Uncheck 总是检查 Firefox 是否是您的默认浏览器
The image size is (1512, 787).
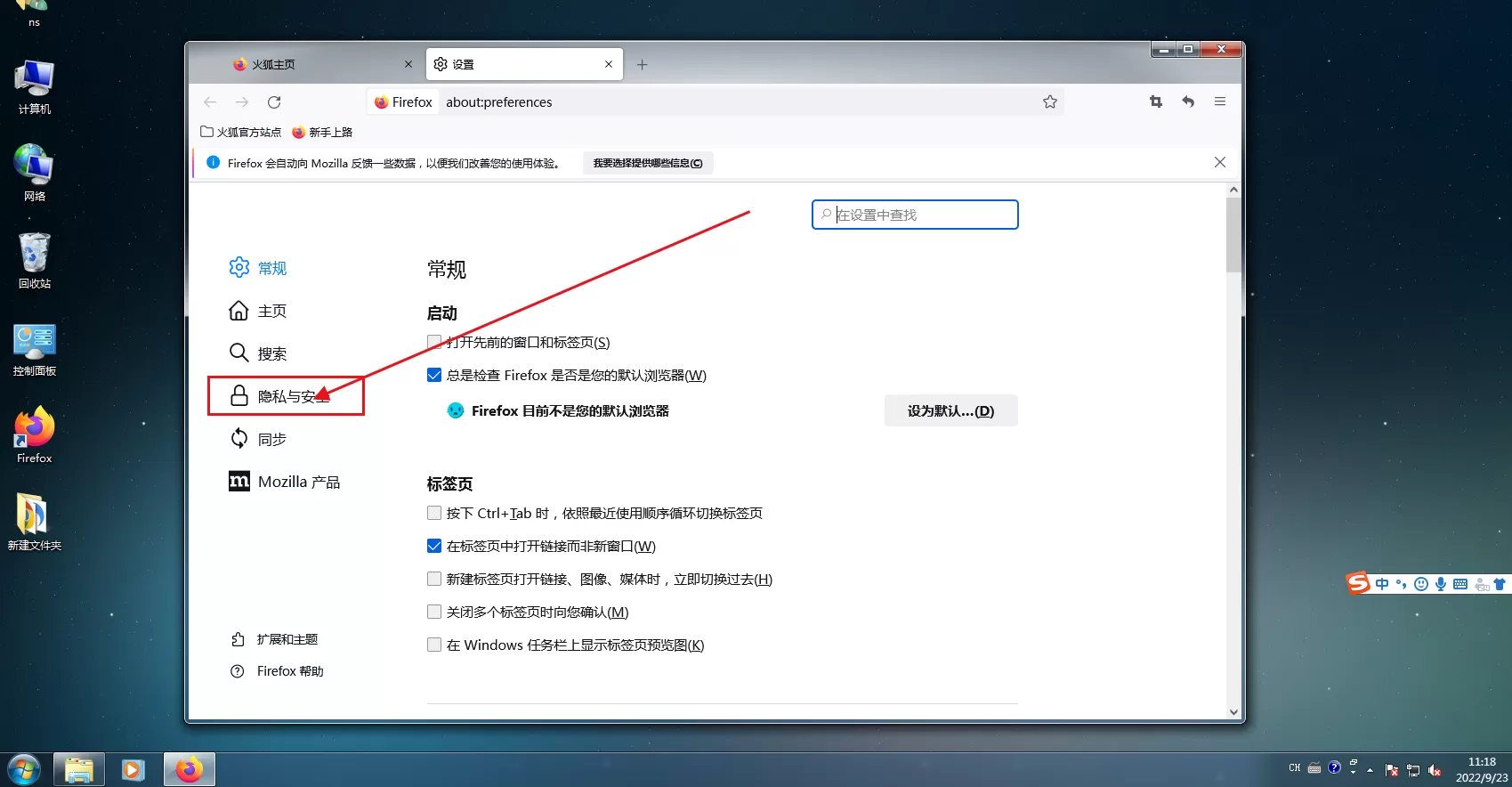pos(434,375)
